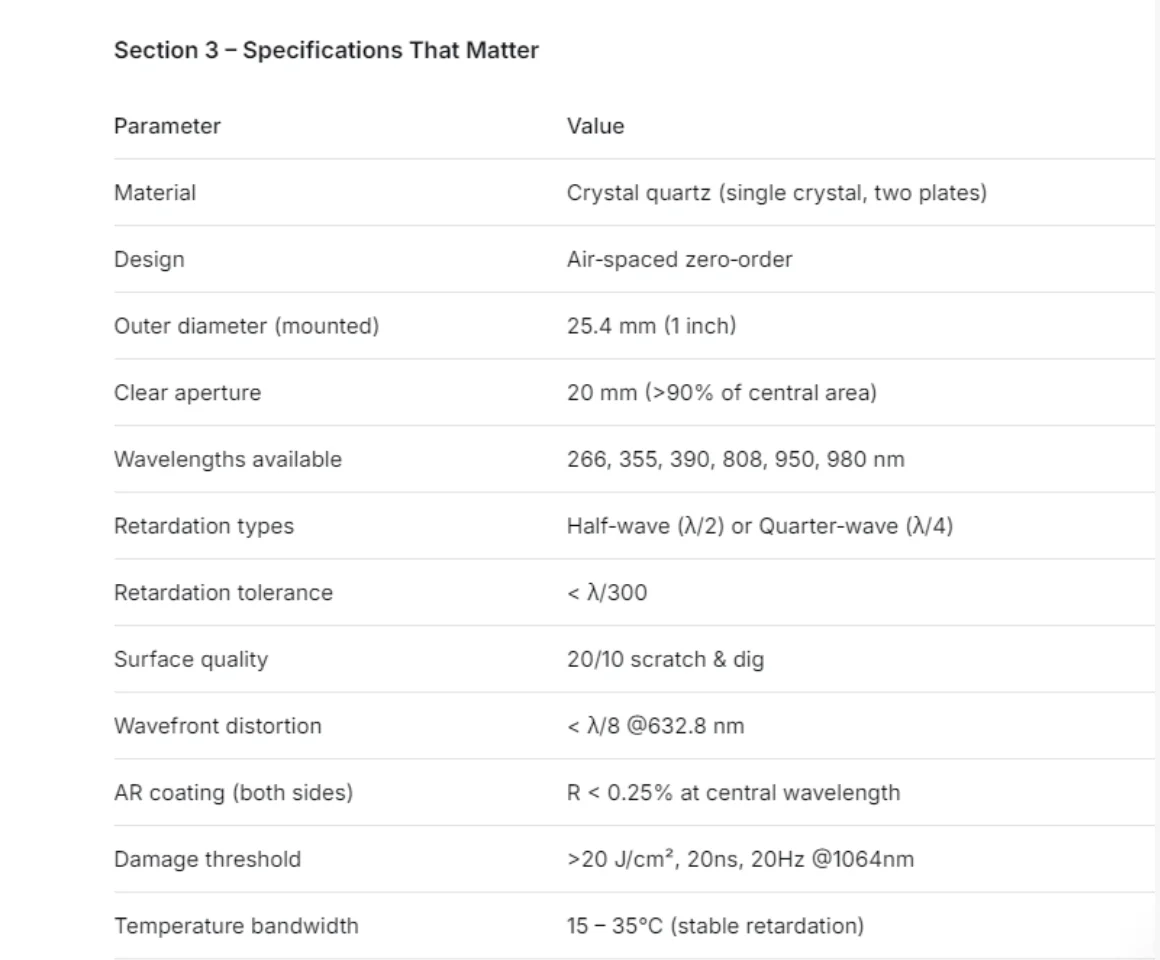This screenshot has height=960, width=1160.
Task: Select the Parameter column header
Action: [x=167, y=126]
